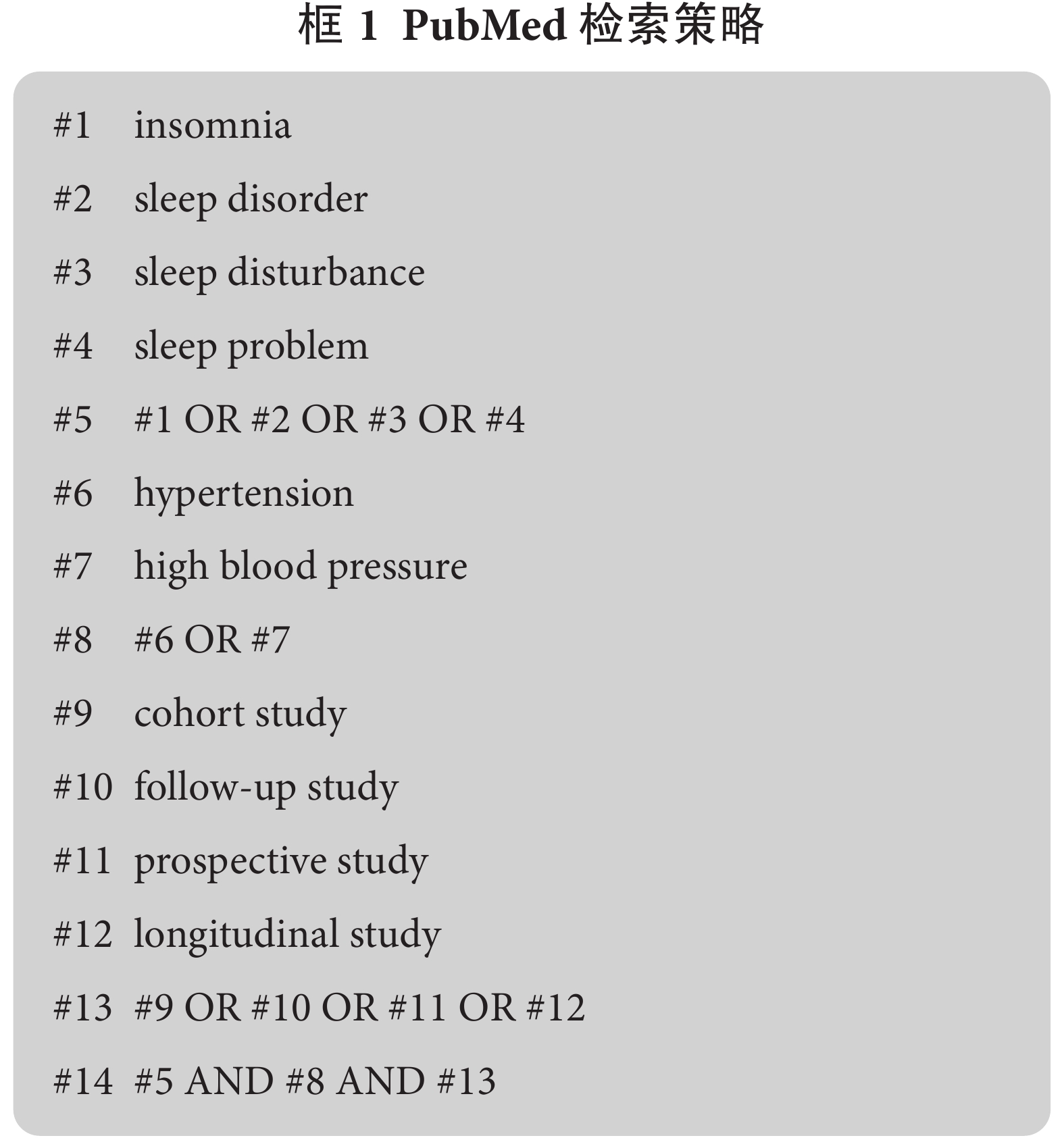Click the final '#5 AND #8 AND #13' query

coord(315,1082)
